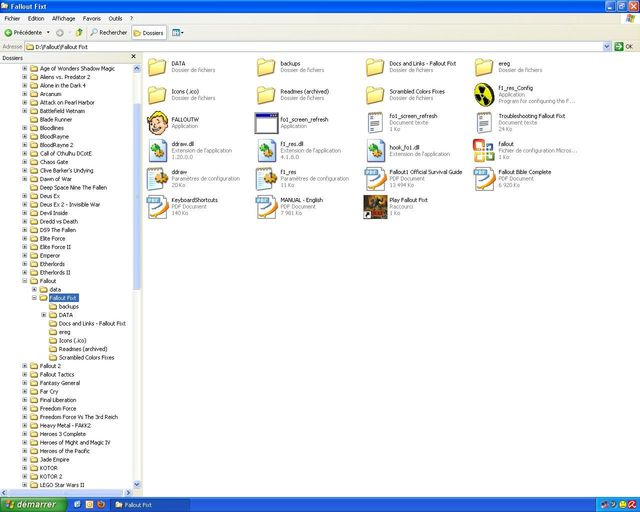Open the KeyboardShortcuts PDF document

(x=158, y=207)
